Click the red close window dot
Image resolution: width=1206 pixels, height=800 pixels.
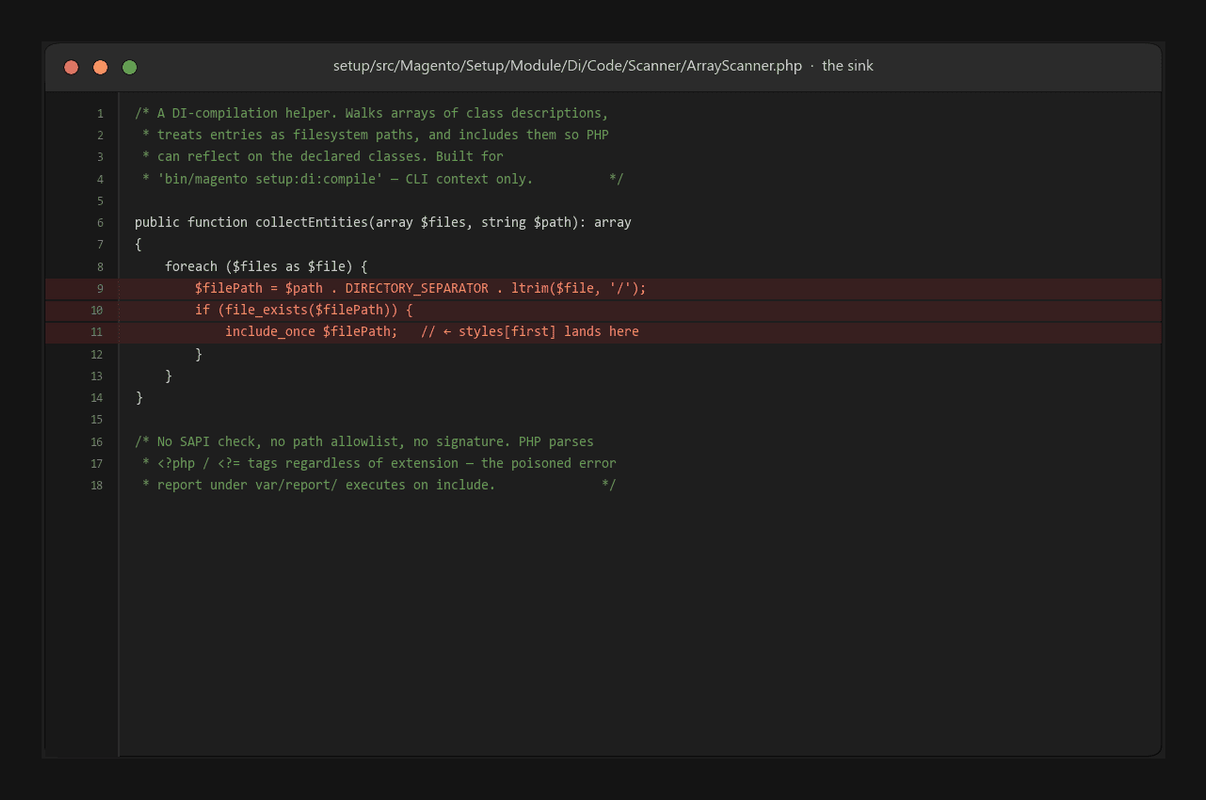(71, 67)
